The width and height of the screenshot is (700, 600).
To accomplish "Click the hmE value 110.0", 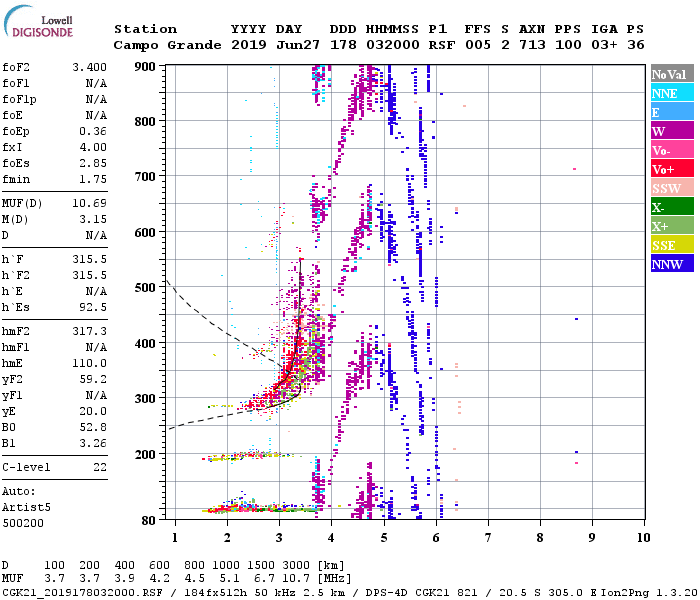I will [x=89, y=363].
